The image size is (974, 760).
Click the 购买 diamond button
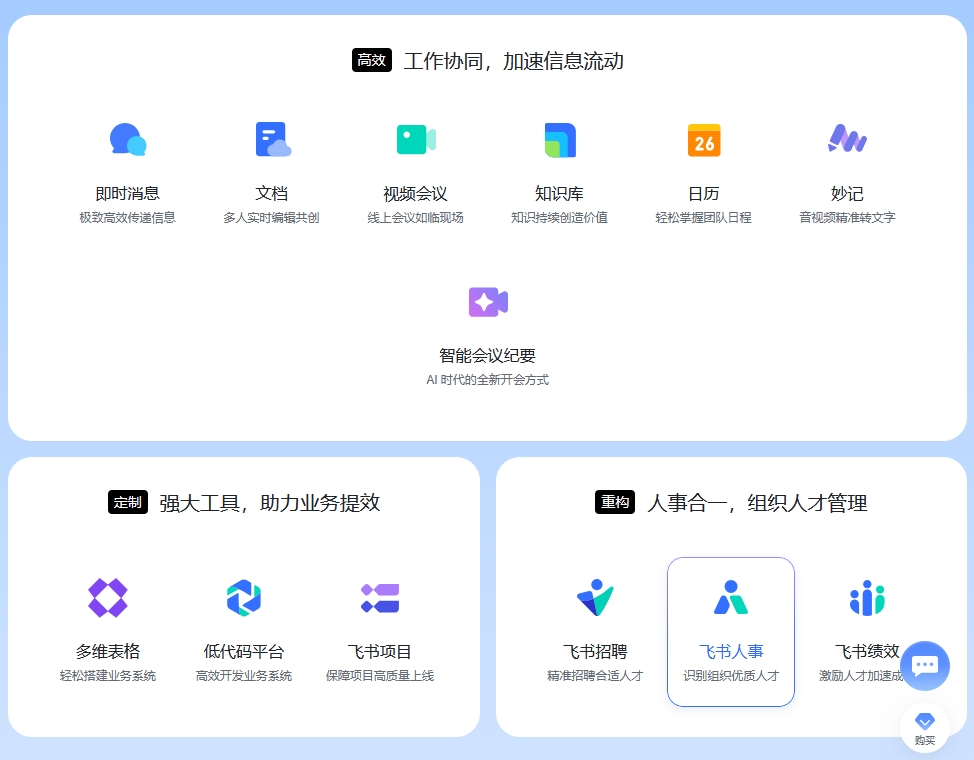[924, 728]
